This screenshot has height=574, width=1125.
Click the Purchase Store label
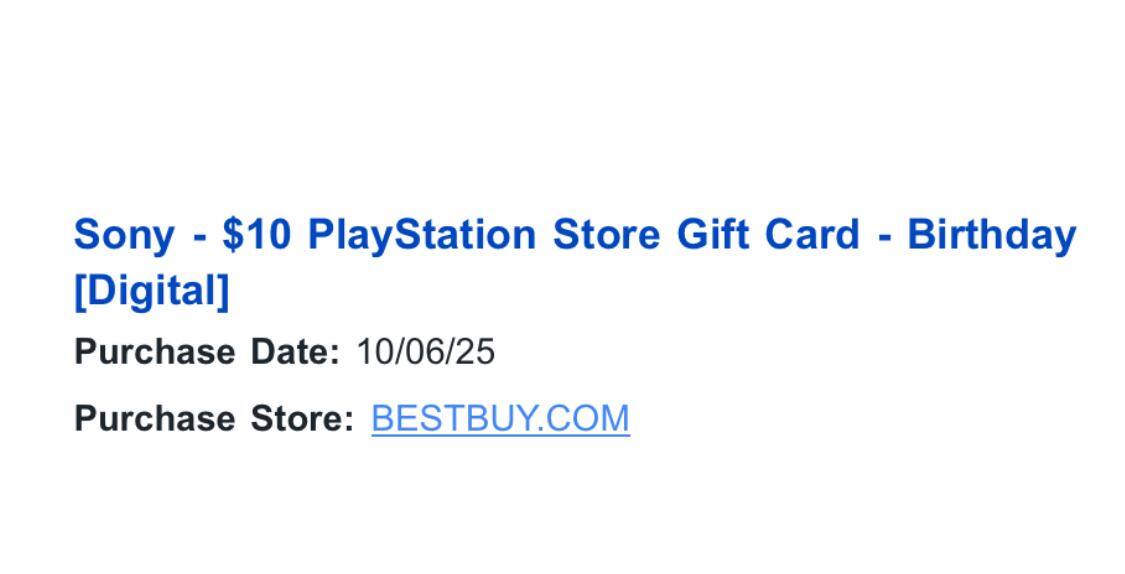pos(214,418)
